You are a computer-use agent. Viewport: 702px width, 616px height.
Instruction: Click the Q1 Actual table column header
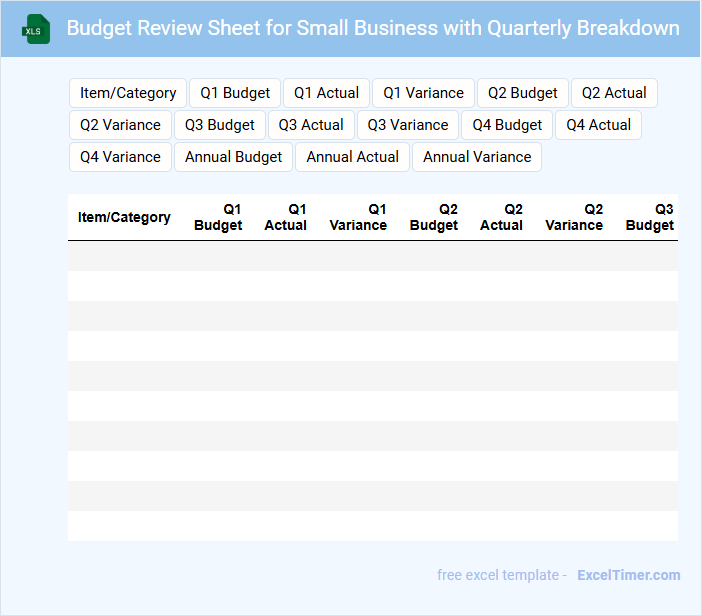pyautogui.click(x=285, y=217)
